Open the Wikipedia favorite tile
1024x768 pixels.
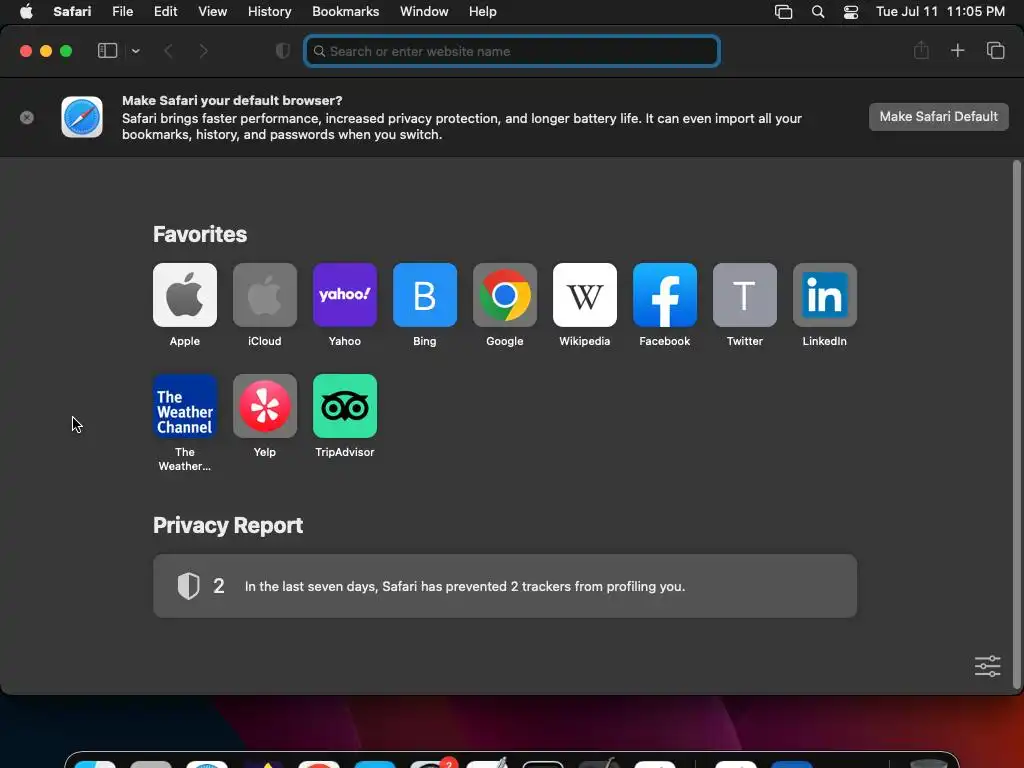584,295
